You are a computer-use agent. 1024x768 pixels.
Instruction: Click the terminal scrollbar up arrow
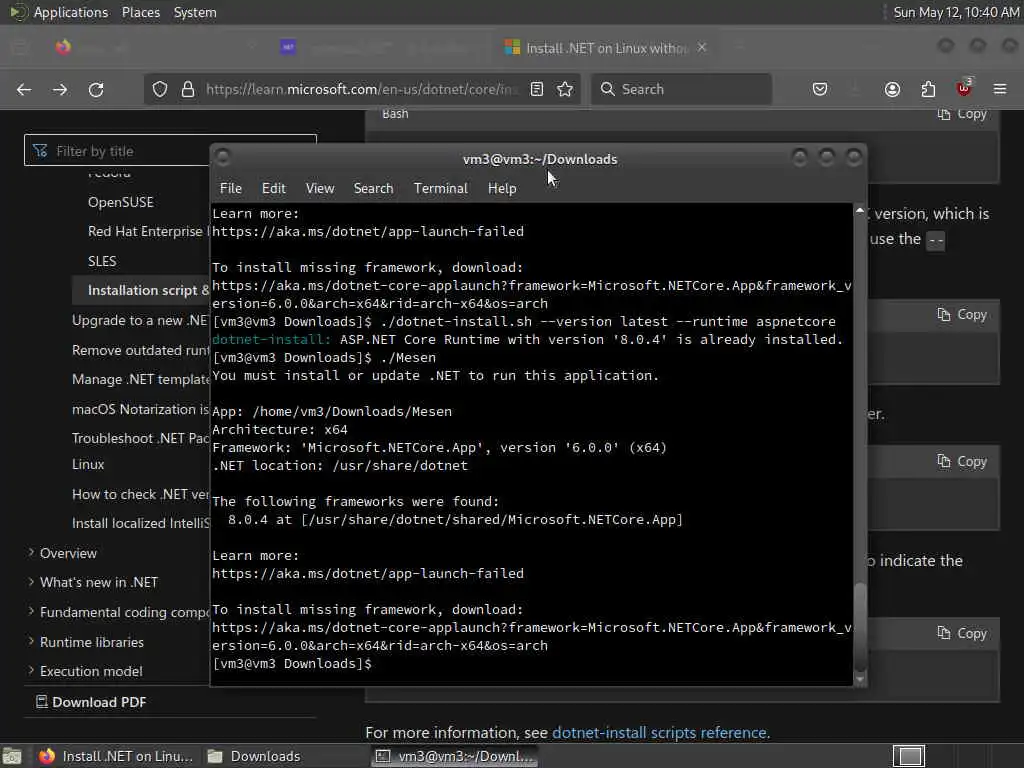[x=860, y=210]
